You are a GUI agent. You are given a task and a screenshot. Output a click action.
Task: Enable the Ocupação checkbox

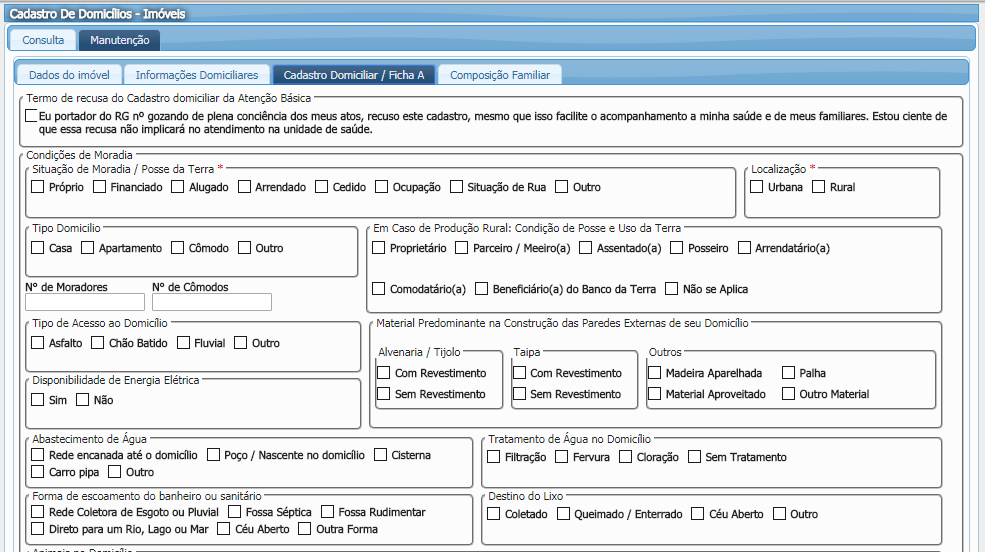(381, 187)
